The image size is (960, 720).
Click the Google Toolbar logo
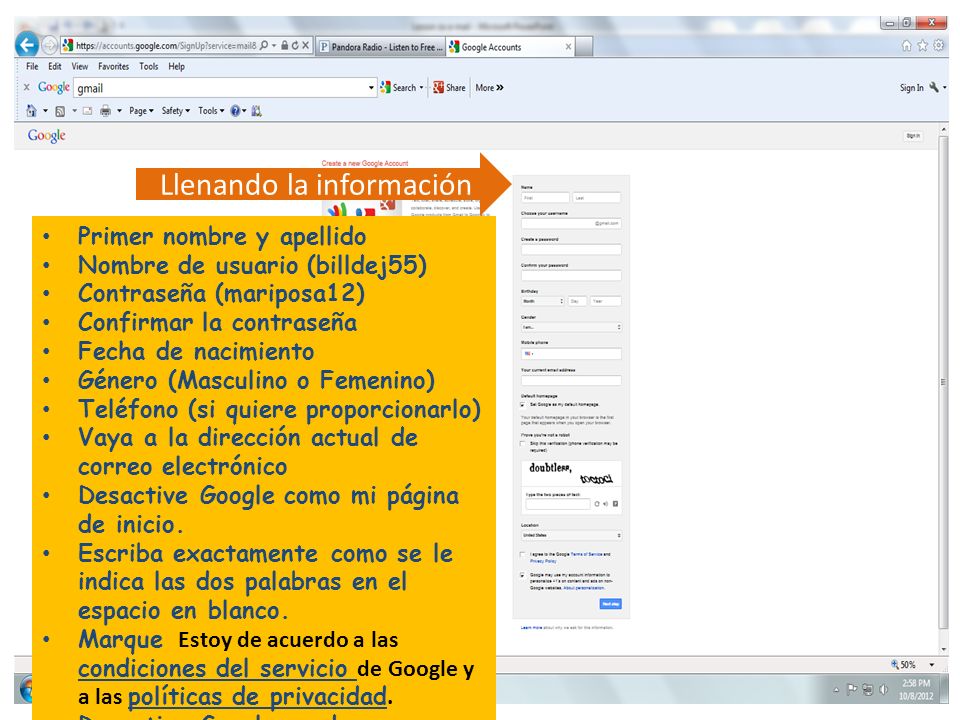click(x=53, y=88)
